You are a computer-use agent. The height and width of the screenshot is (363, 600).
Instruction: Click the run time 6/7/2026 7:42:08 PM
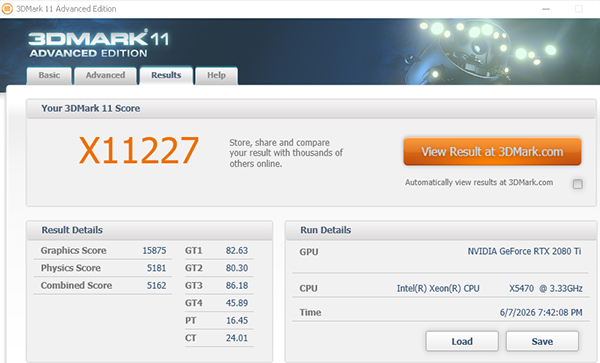(x=541, y=313)
